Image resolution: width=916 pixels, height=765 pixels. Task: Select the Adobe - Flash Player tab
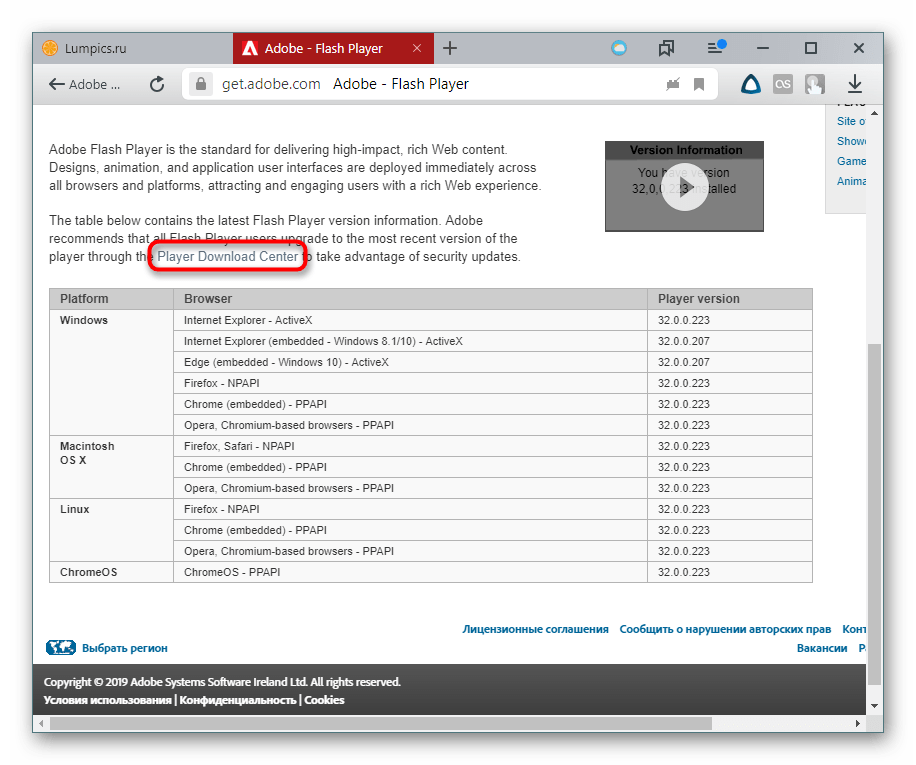tap(333, 48)
